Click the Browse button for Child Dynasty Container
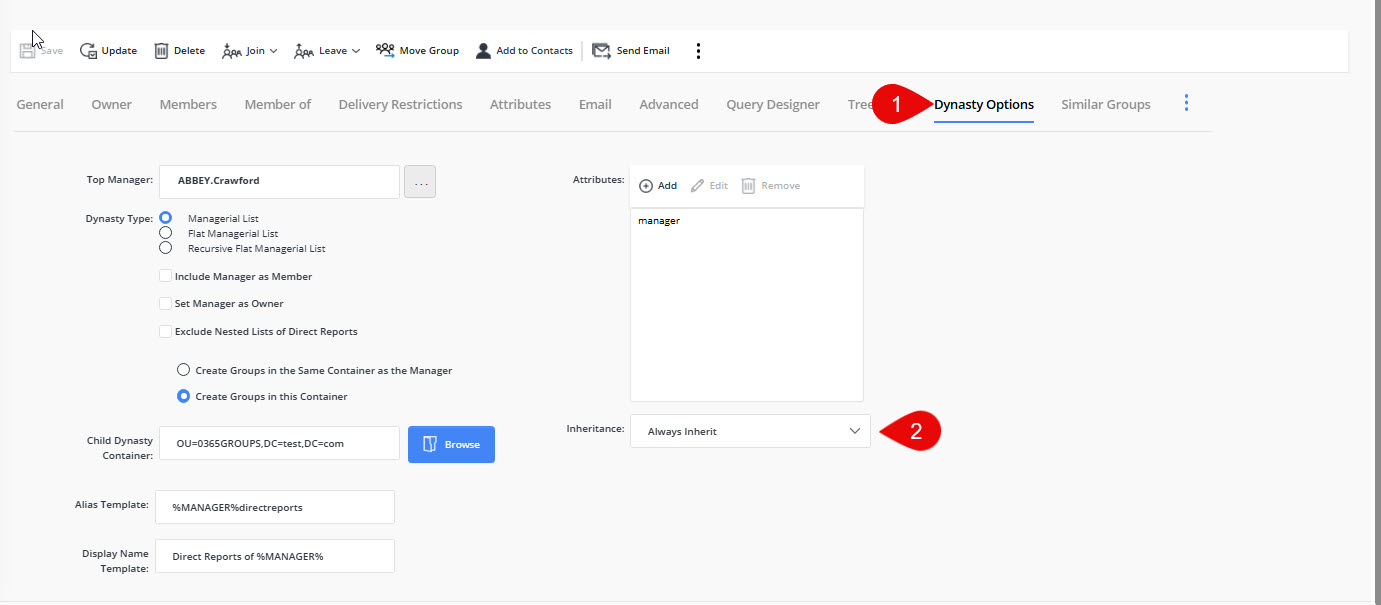The height and width of the screenshot is (605, 1381). tap(451, 444)
